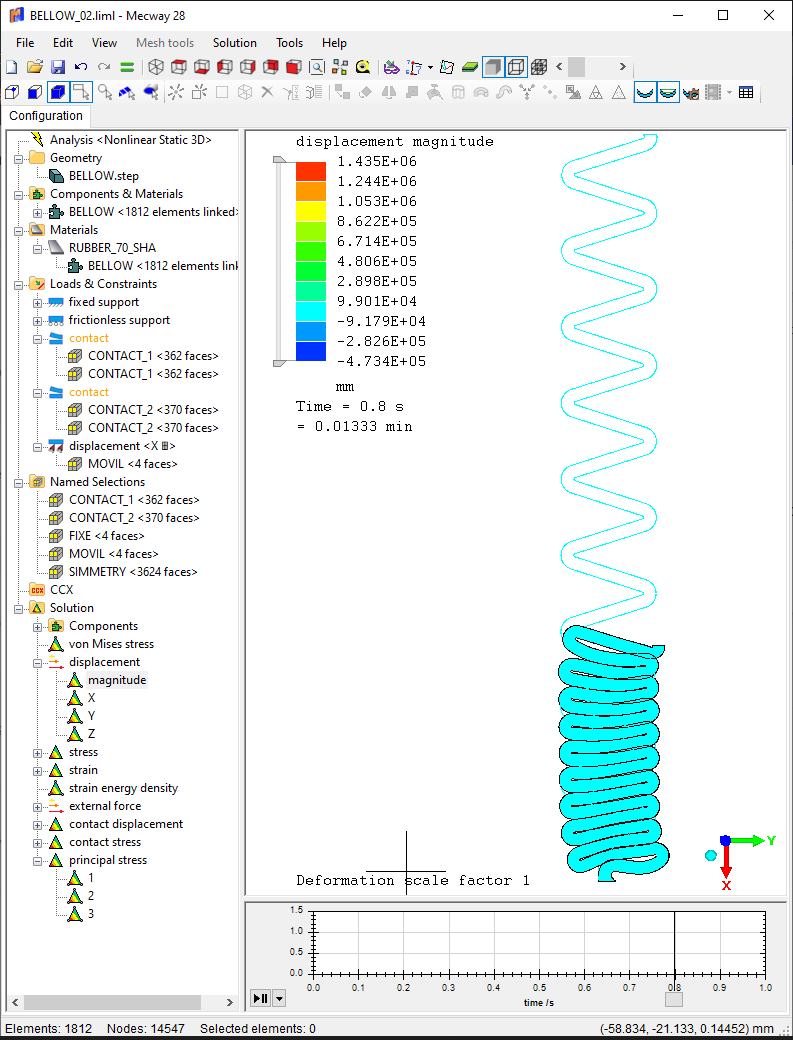The height and width of the screenshot is (1040, 793).
Task: Click the timeline slider handle at 0.8 s
Action: (674, 998)
